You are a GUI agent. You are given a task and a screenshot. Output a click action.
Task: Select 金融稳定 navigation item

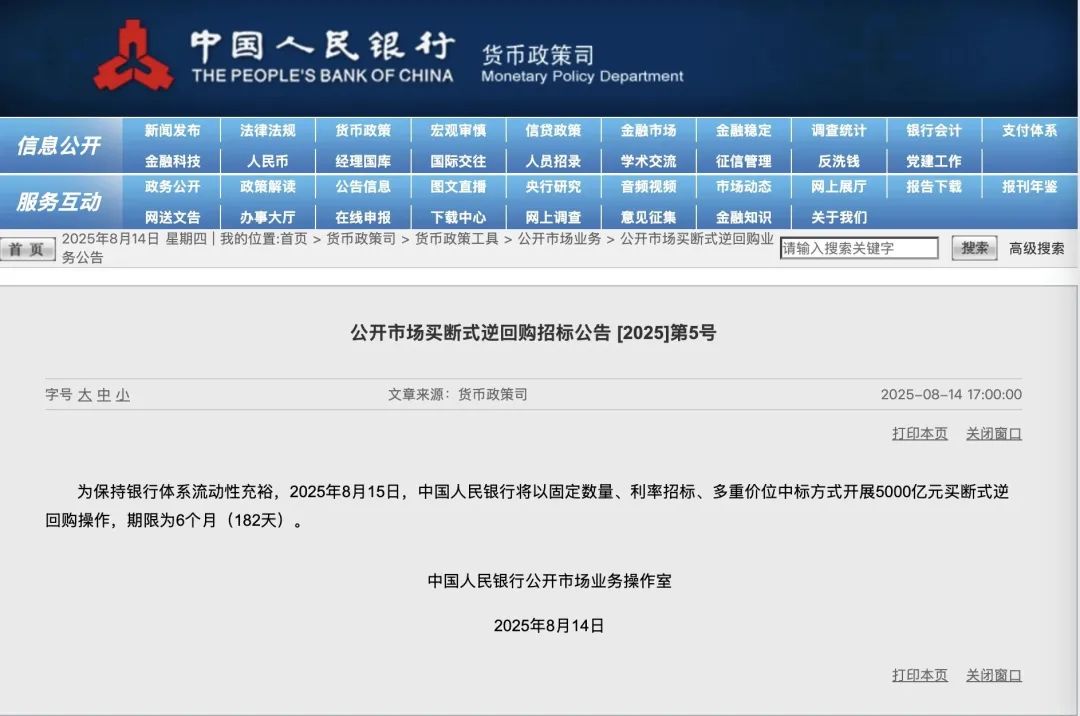tap(743, 130)
